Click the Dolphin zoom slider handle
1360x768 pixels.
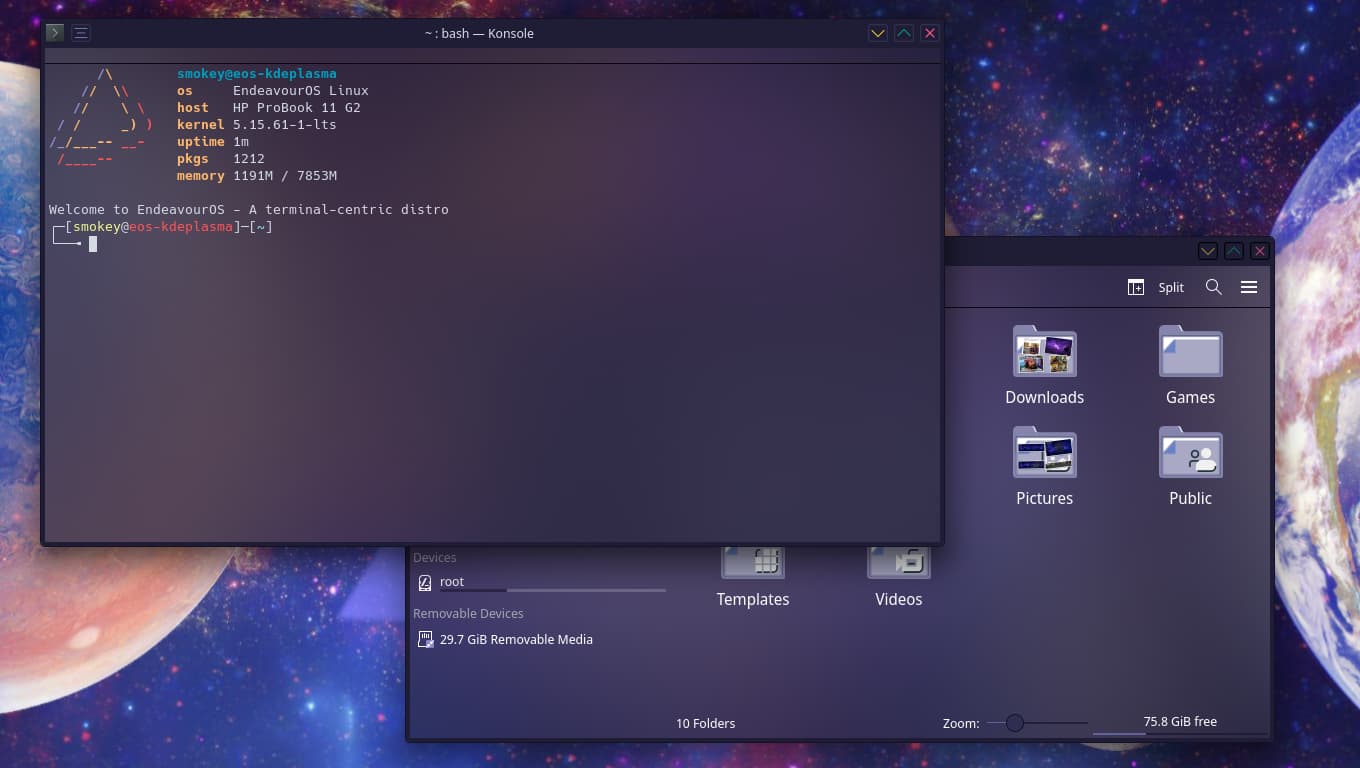click(1015, 723)
